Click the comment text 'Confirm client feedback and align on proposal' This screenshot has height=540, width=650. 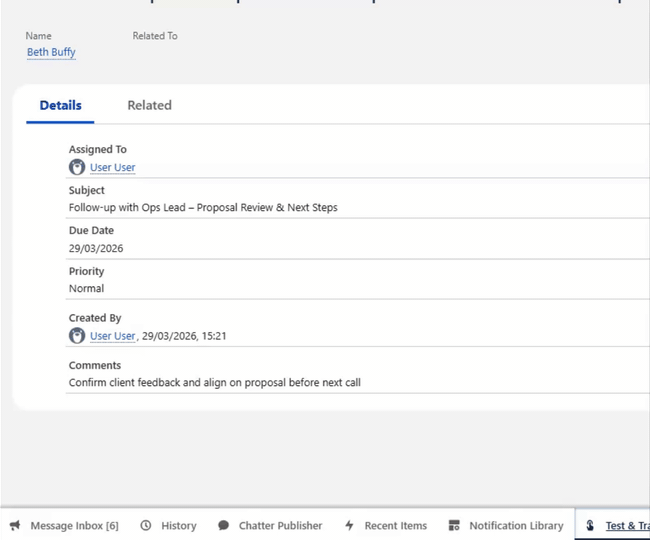pyautogui.click(x=177, y=383)
